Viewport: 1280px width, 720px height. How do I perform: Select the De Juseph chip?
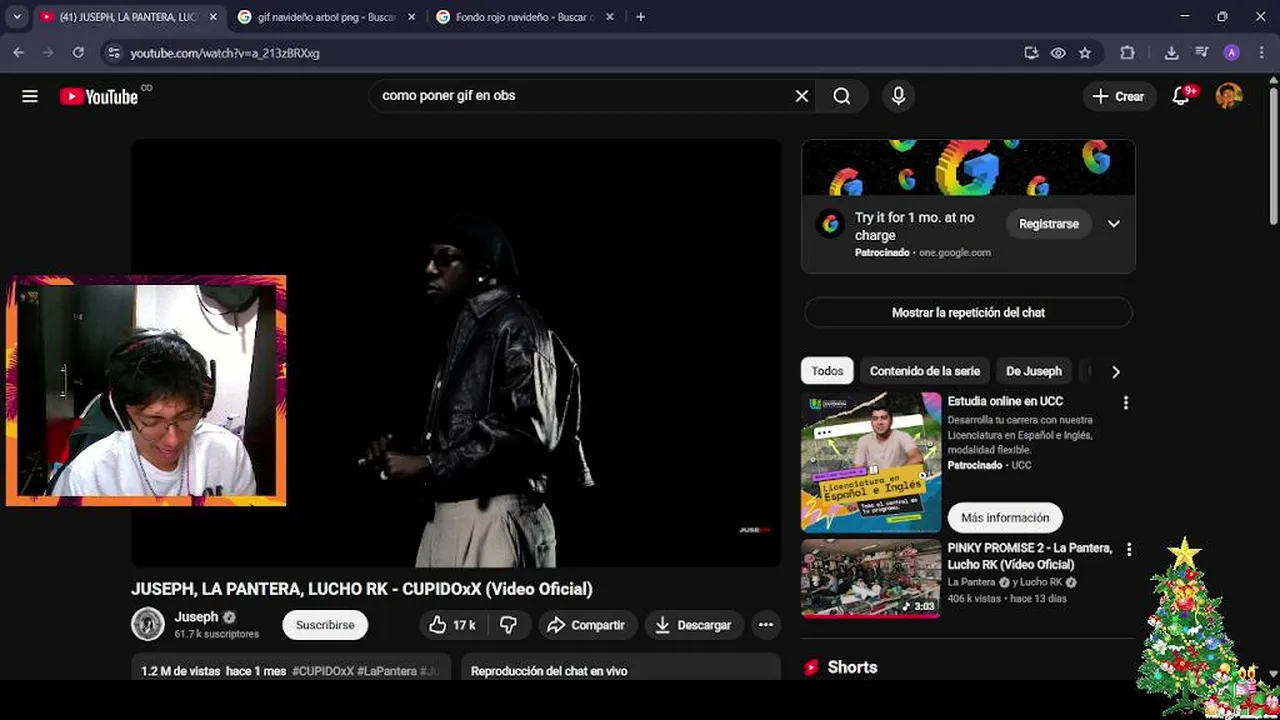pos(1033,371)
